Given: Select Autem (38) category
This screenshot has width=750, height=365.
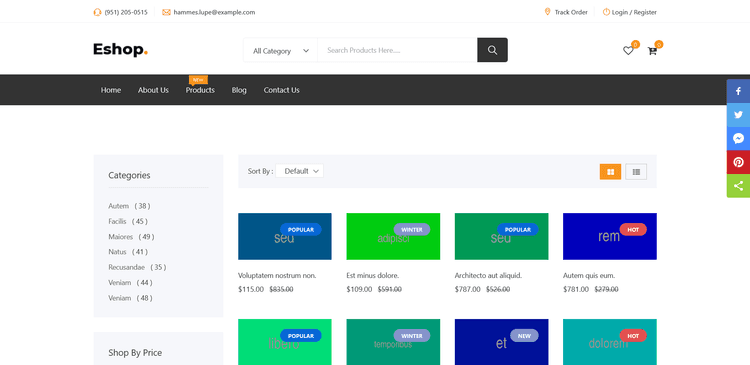Looking at the screenshot, I should click(x=129, y=206).
